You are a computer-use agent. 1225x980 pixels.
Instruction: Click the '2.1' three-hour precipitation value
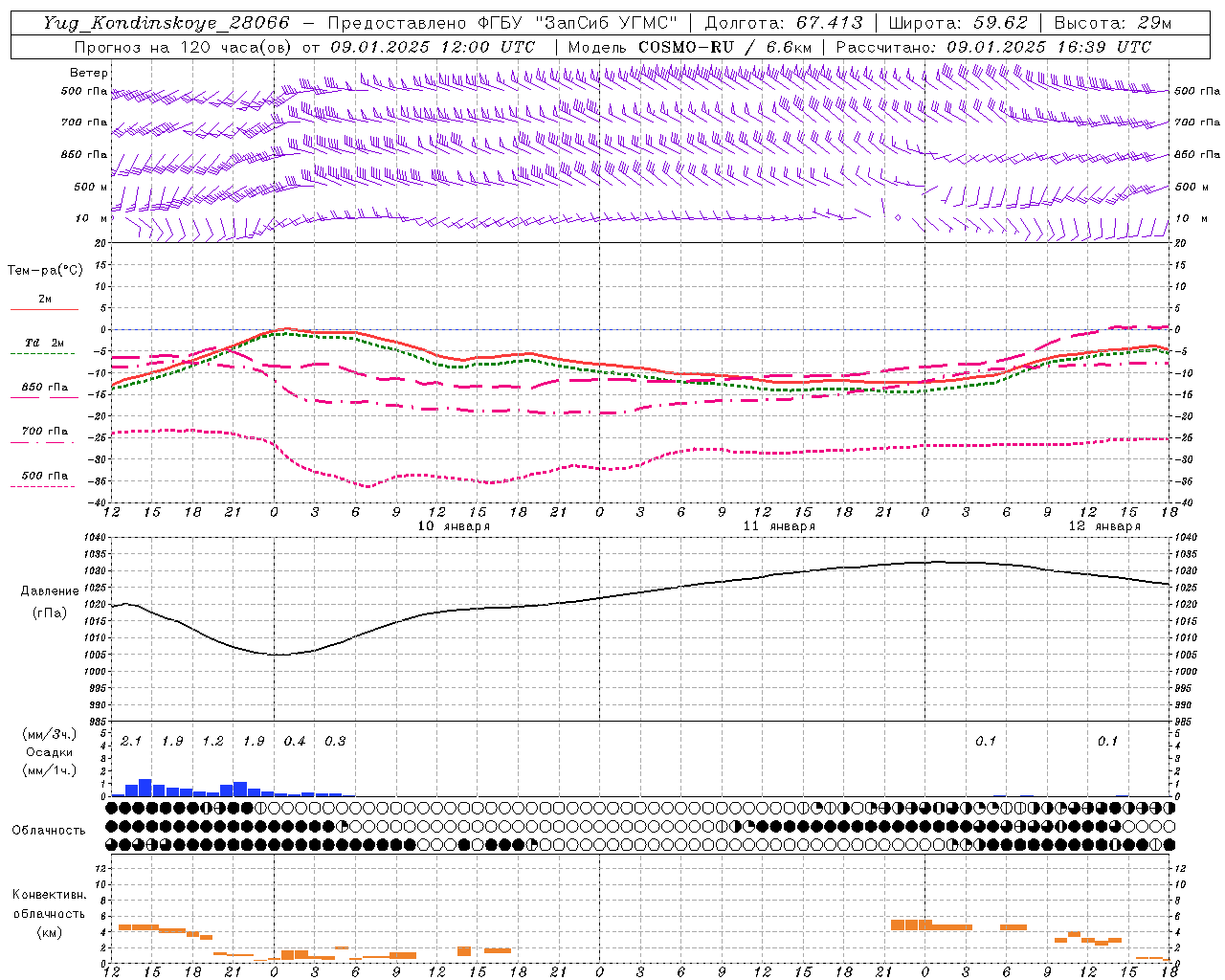click(x=131, y=742)
